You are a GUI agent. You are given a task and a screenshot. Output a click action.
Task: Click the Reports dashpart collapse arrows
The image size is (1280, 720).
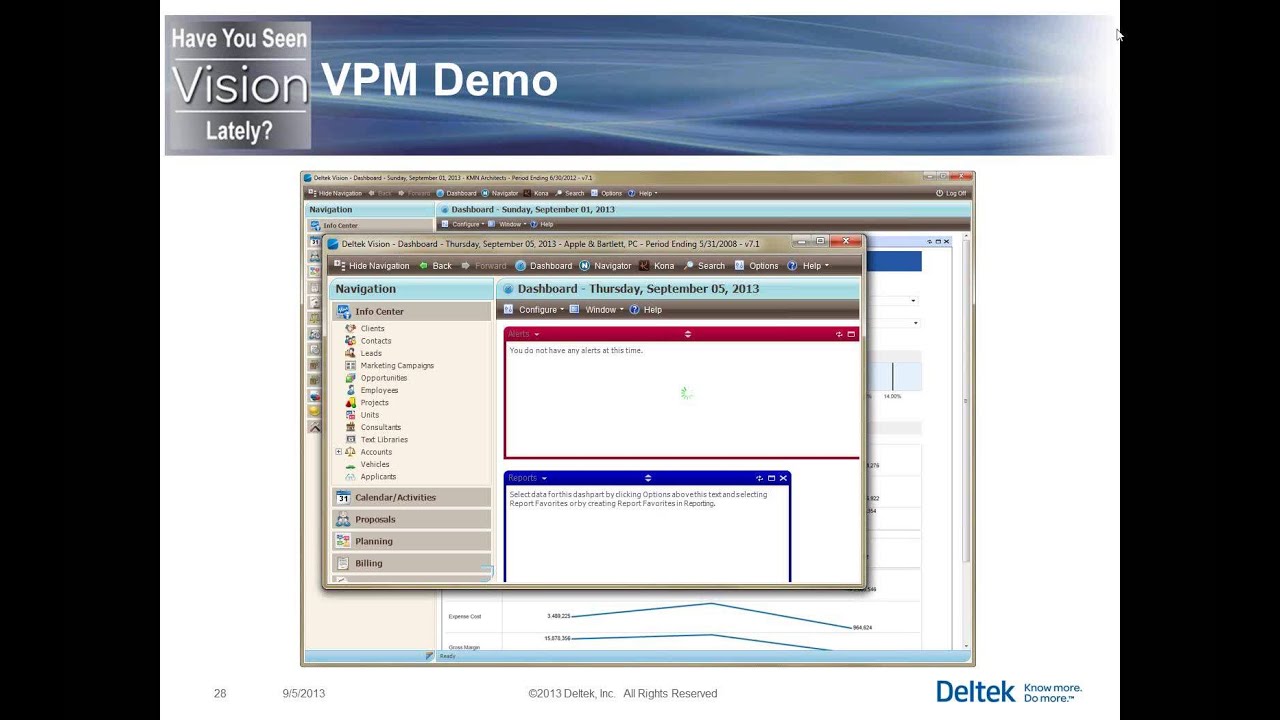[647, 478]
